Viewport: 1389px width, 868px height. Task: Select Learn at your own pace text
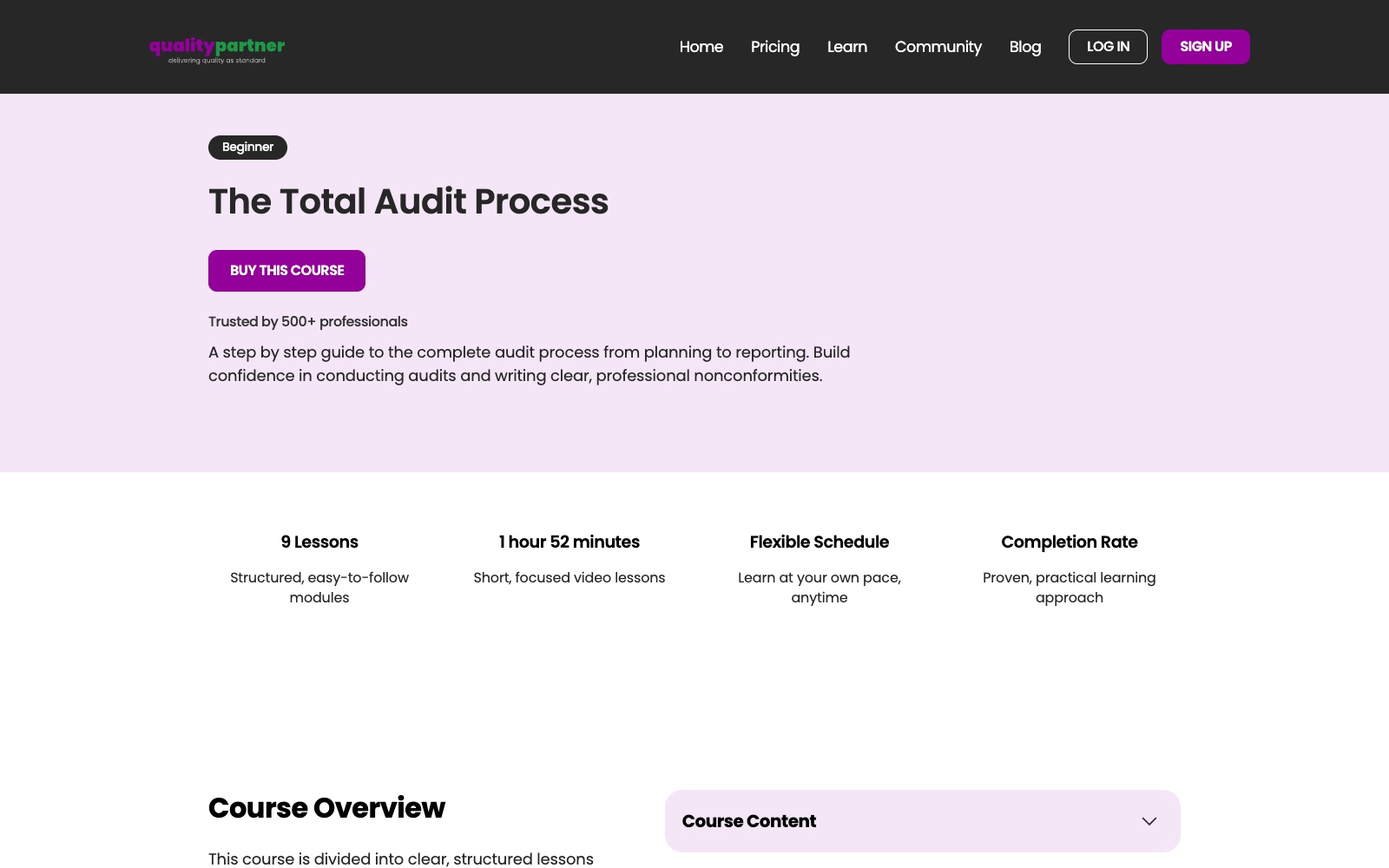[x=820, y=588]
